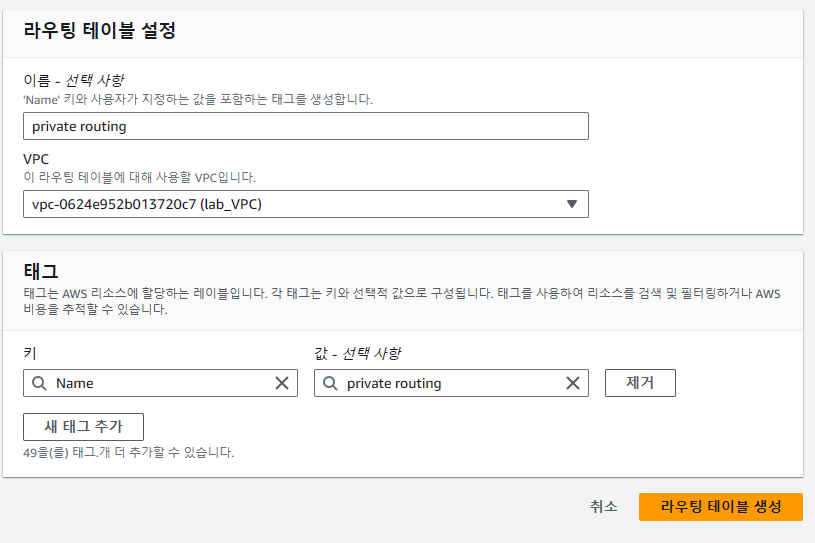This screenshot has width=815, height=543.
Task: Click the 태그 section heading
Action: pyautogui.click(x=41, y=271)
